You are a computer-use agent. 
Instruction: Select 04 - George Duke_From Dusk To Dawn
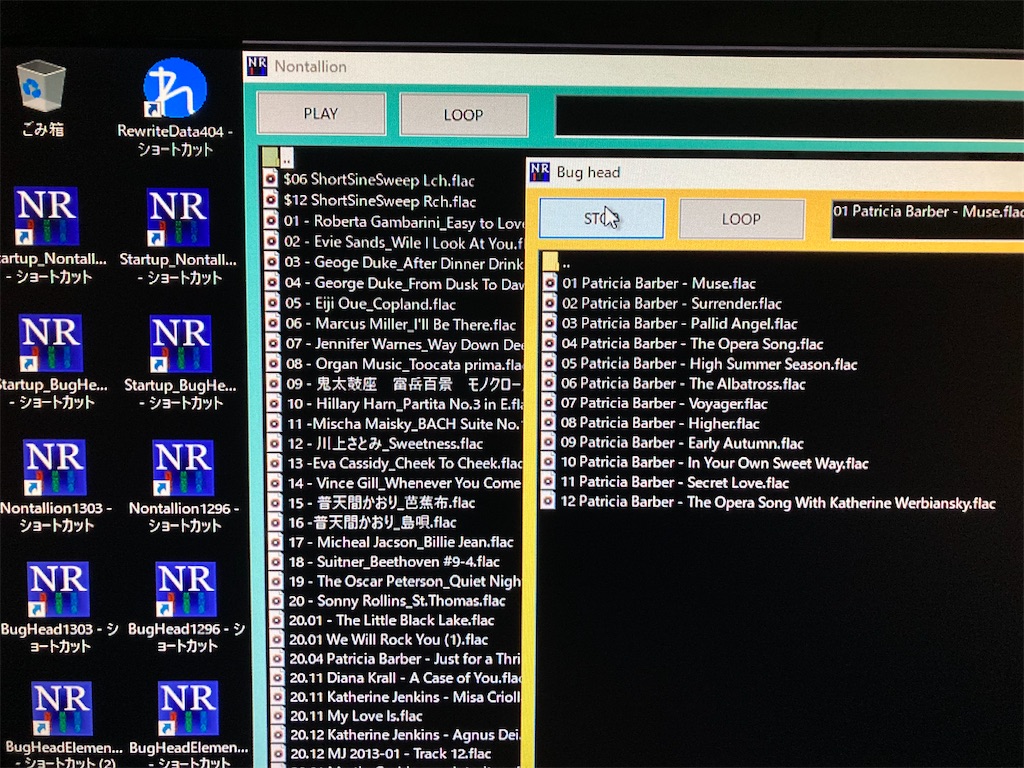[x=404, y=283]
